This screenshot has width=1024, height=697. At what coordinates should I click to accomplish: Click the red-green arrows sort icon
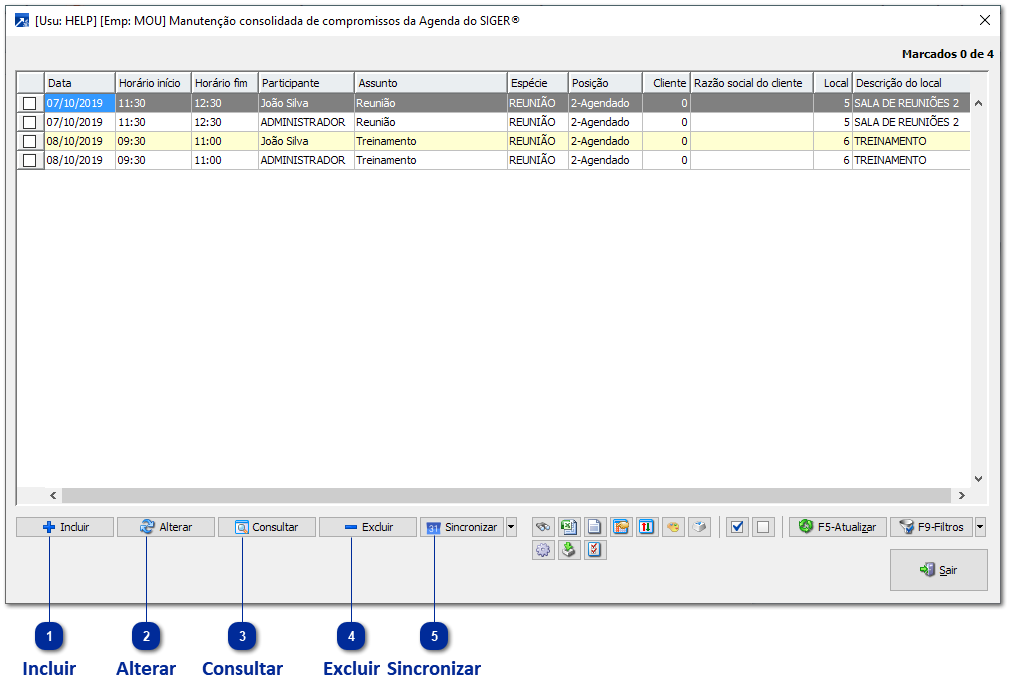coord(647,527)
